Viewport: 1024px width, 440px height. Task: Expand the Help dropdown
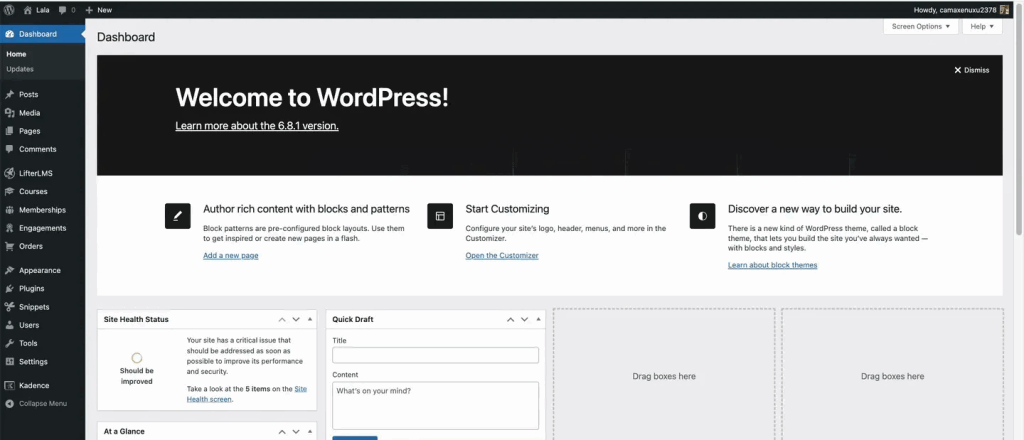(982, 27)
